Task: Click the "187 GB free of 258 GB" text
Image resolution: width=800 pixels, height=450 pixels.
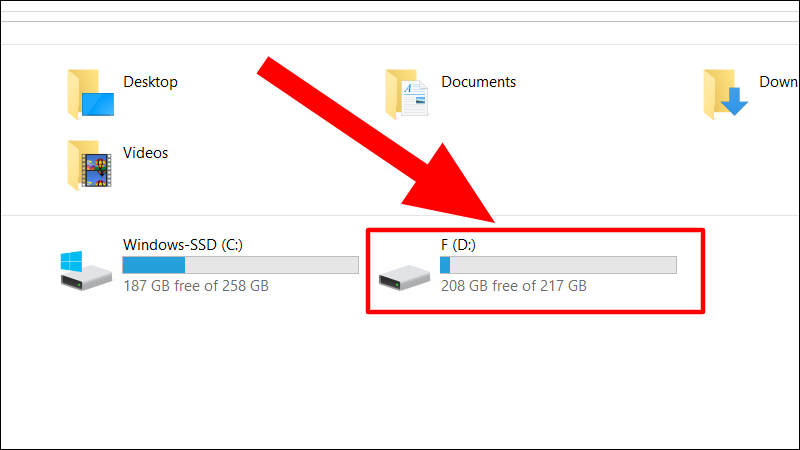Action: click(x=196, y=286)
